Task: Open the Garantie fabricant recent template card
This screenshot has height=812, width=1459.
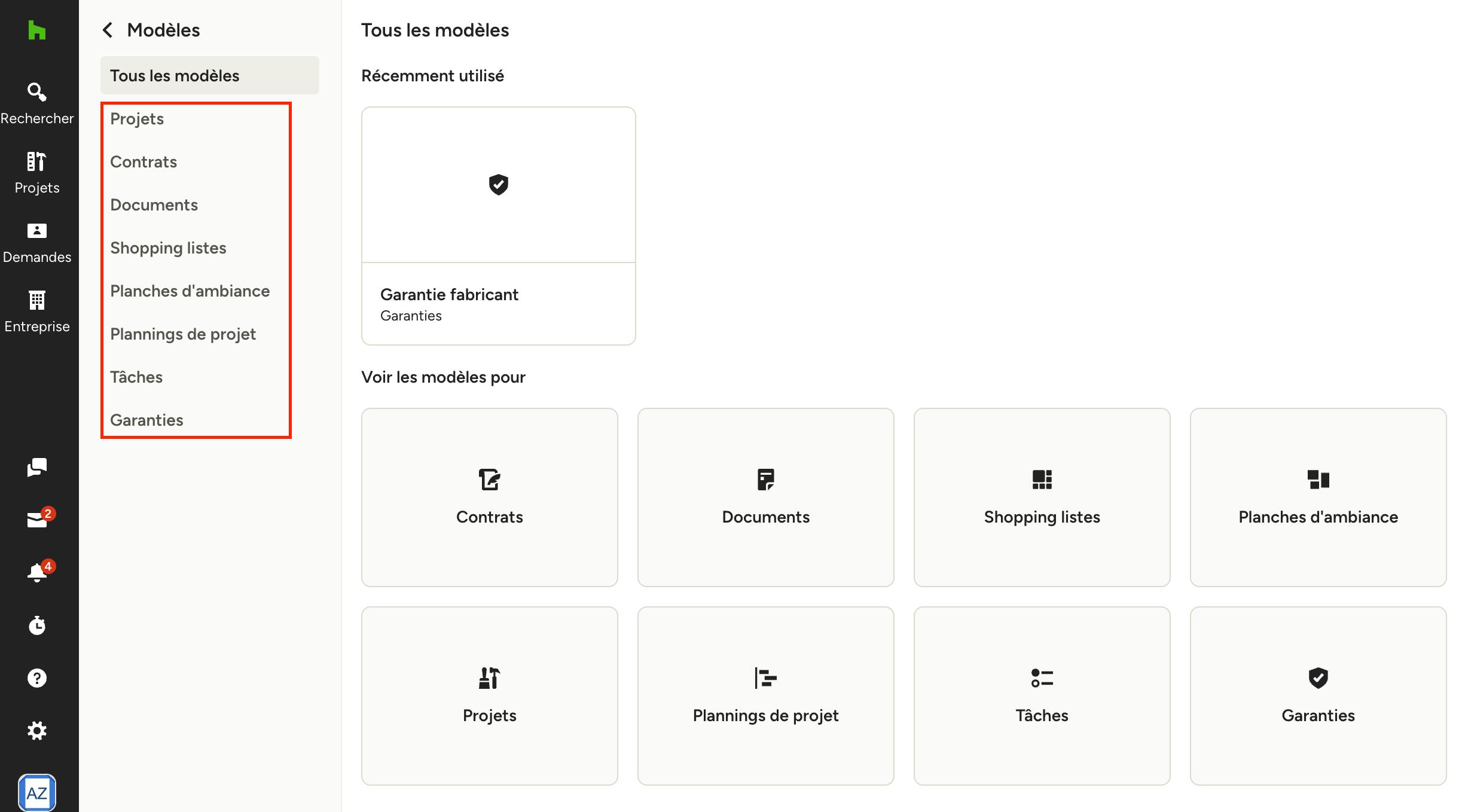Action: [499, 226]
